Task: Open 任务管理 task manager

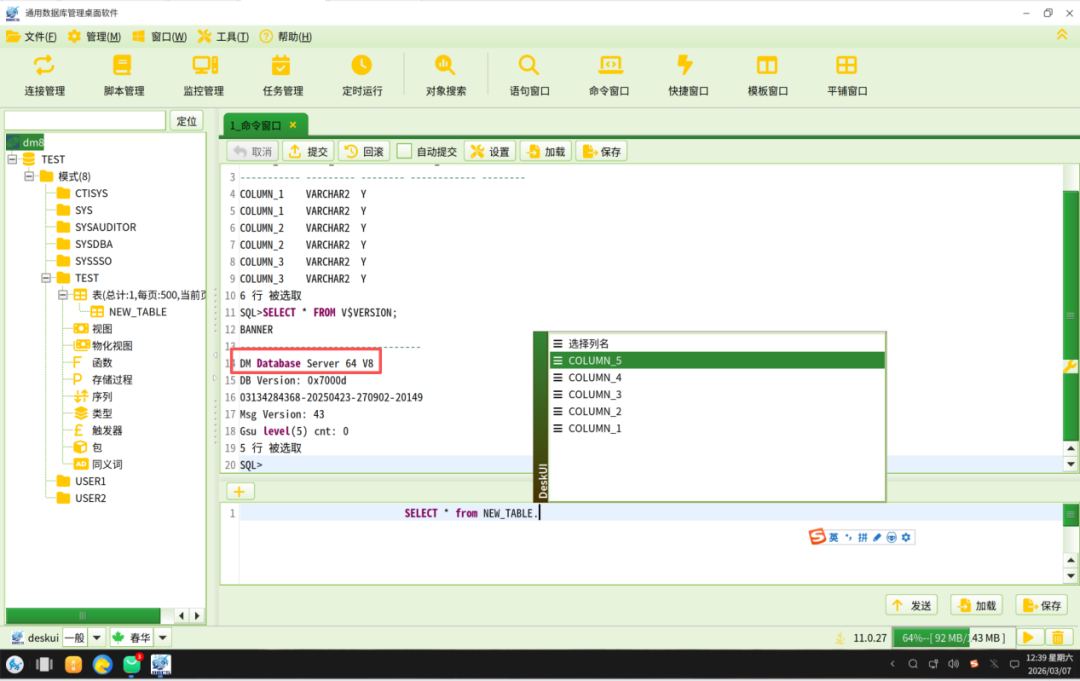Action: [282, 75]
